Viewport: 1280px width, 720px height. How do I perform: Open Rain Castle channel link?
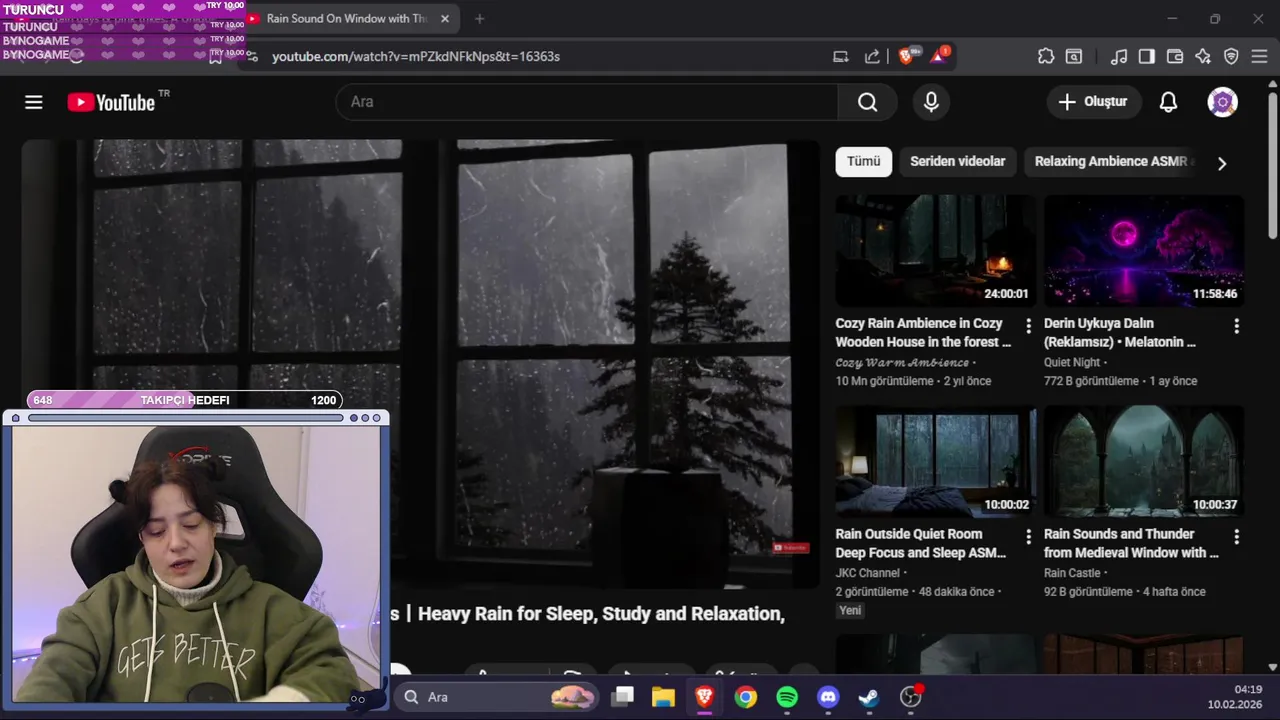click(1072, 573)
